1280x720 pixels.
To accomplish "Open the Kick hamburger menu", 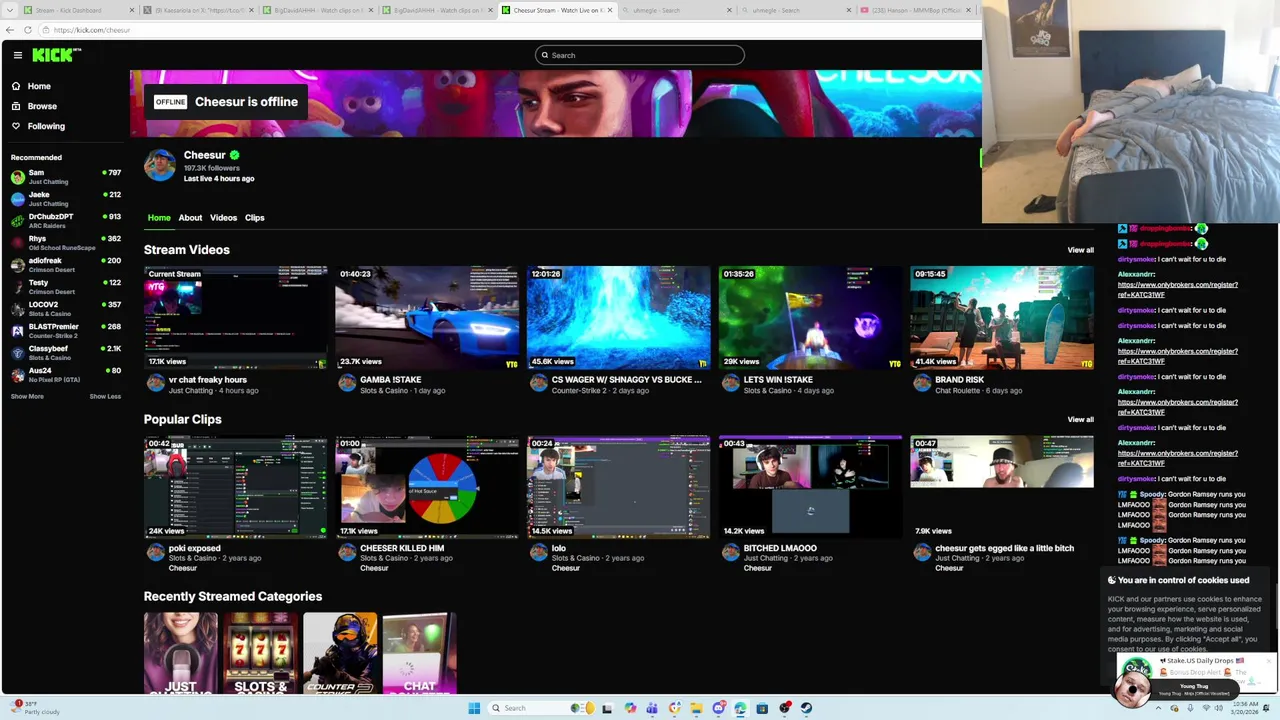I will 17,55.
